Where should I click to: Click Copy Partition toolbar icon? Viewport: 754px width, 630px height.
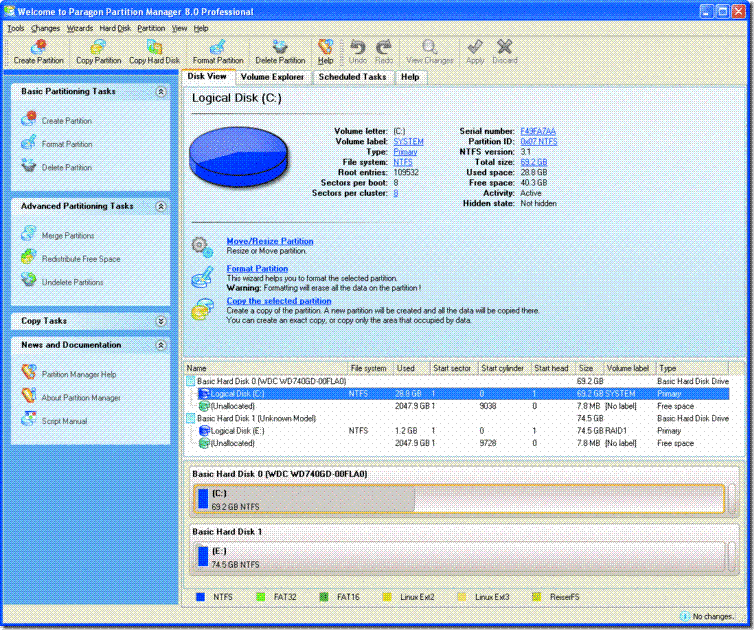[x=98, y=47]
